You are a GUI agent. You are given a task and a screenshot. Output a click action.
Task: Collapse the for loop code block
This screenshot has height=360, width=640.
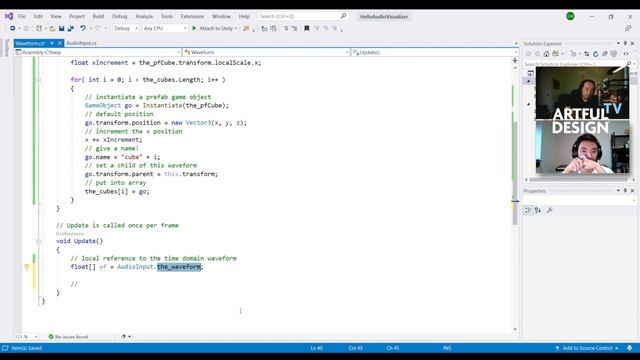(x=38, y=80)
